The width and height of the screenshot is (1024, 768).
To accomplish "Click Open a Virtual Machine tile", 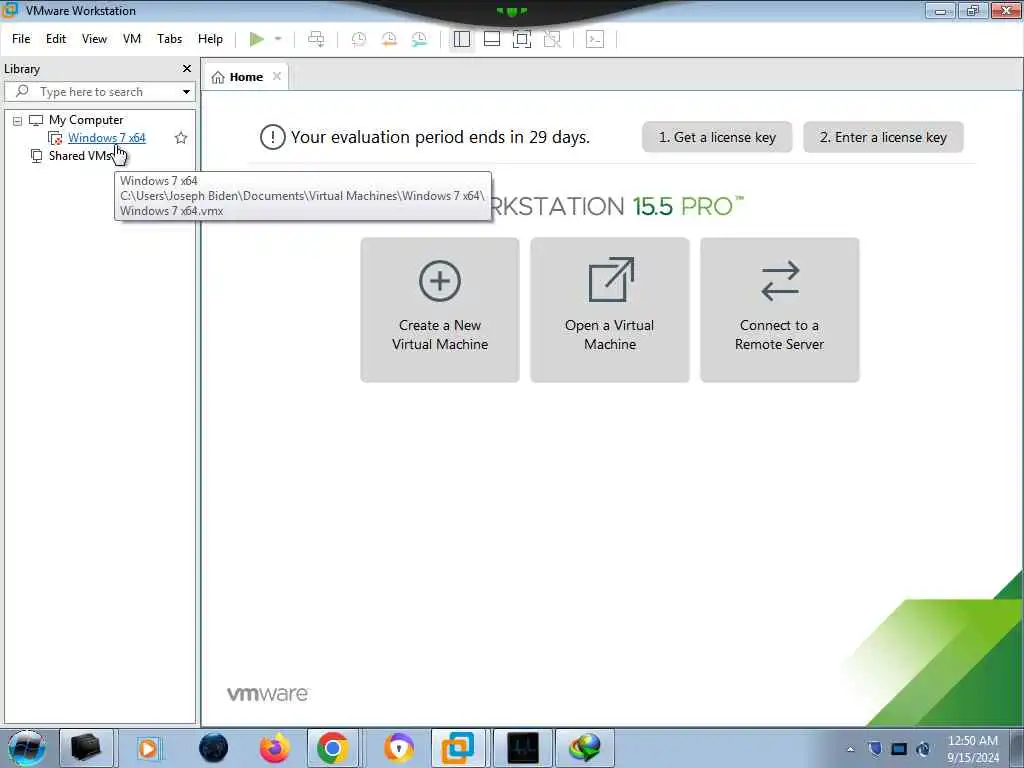I will tap(610, 310).
